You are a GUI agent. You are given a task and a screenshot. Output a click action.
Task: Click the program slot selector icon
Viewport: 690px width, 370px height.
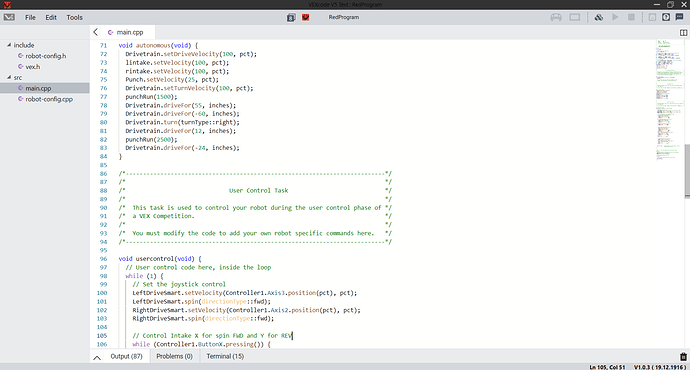[291, 17]
